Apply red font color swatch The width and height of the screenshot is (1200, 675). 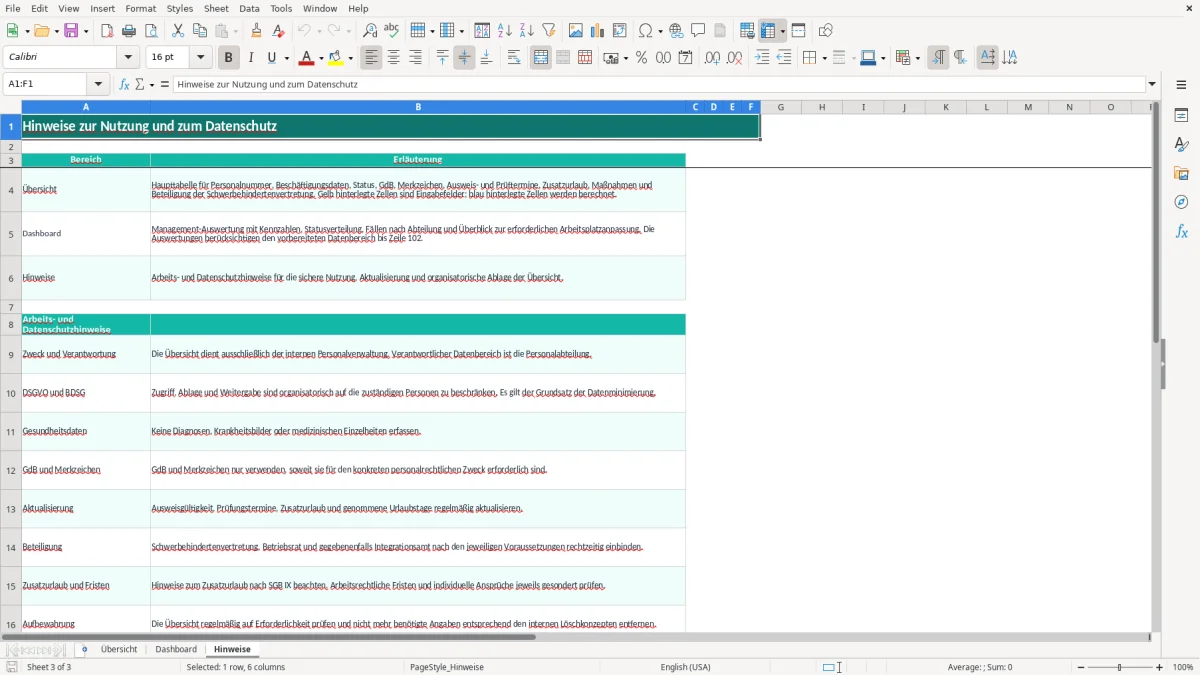306,58
